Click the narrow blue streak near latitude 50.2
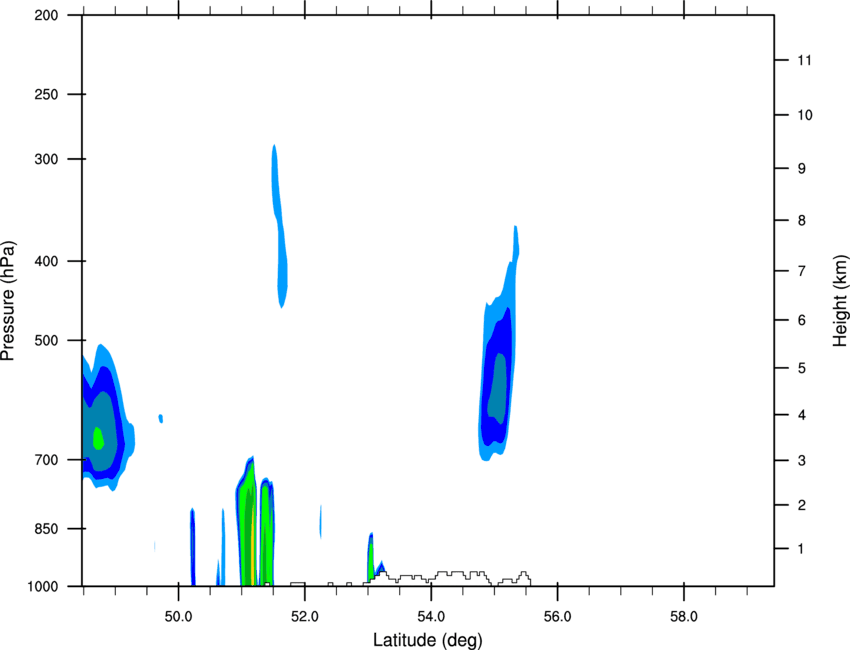The height and width of the screenshot is (650, 850). (x=192, y=546)
